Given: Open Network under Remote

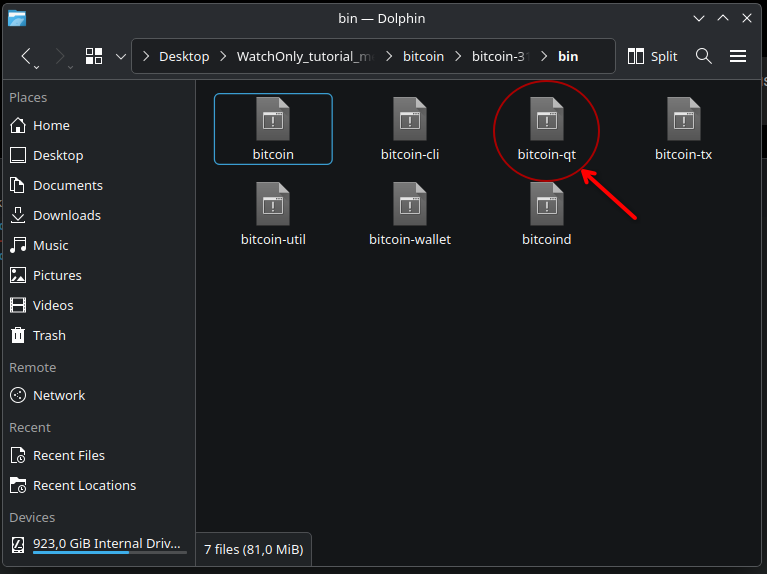Looking at the screenshot, I should tap(98, 395).
